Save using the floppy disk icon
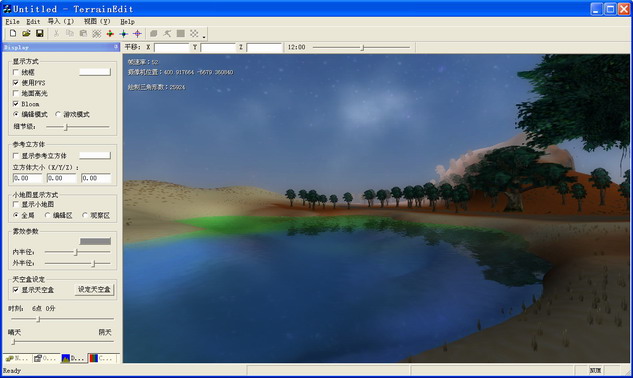This screenshot has width=633, height=378. [x=40, y=34]
